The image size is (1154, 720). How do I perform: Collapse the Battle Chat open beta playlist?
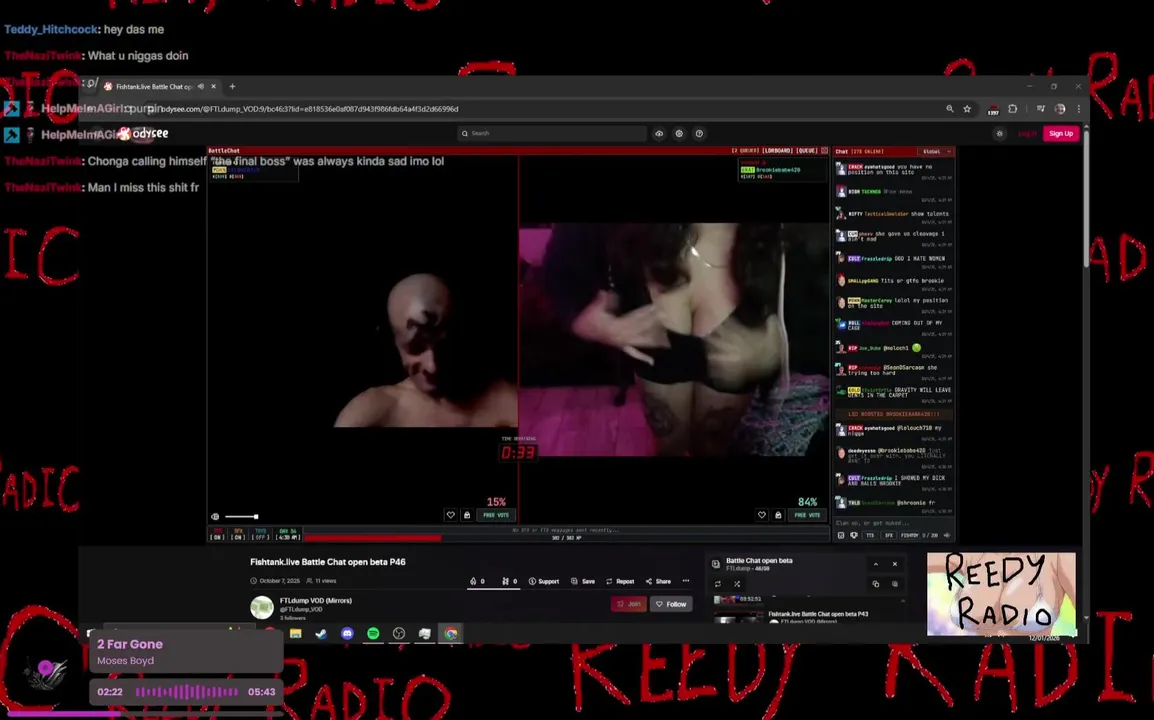tap(876, 565)
